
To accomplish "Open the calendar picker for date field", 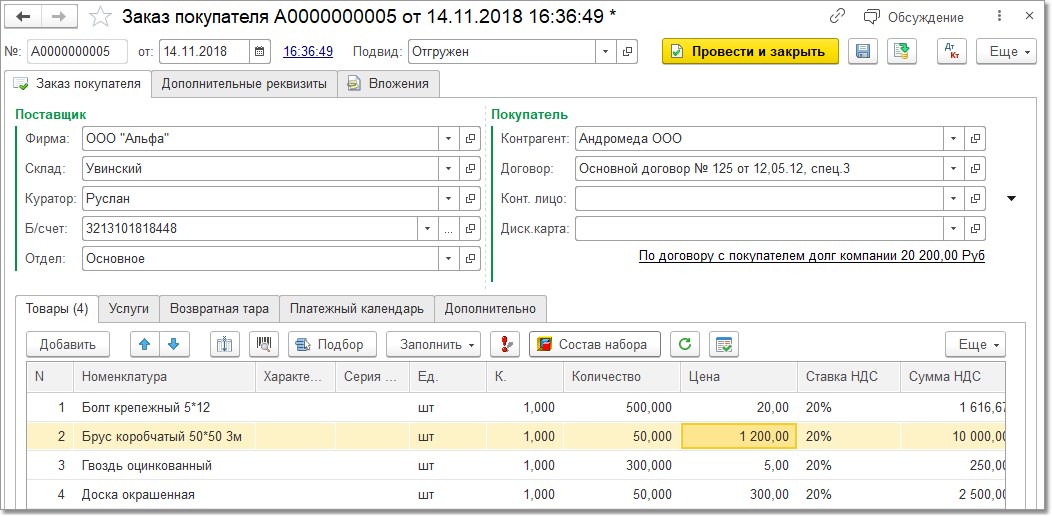I will click(x=260, y=52).
